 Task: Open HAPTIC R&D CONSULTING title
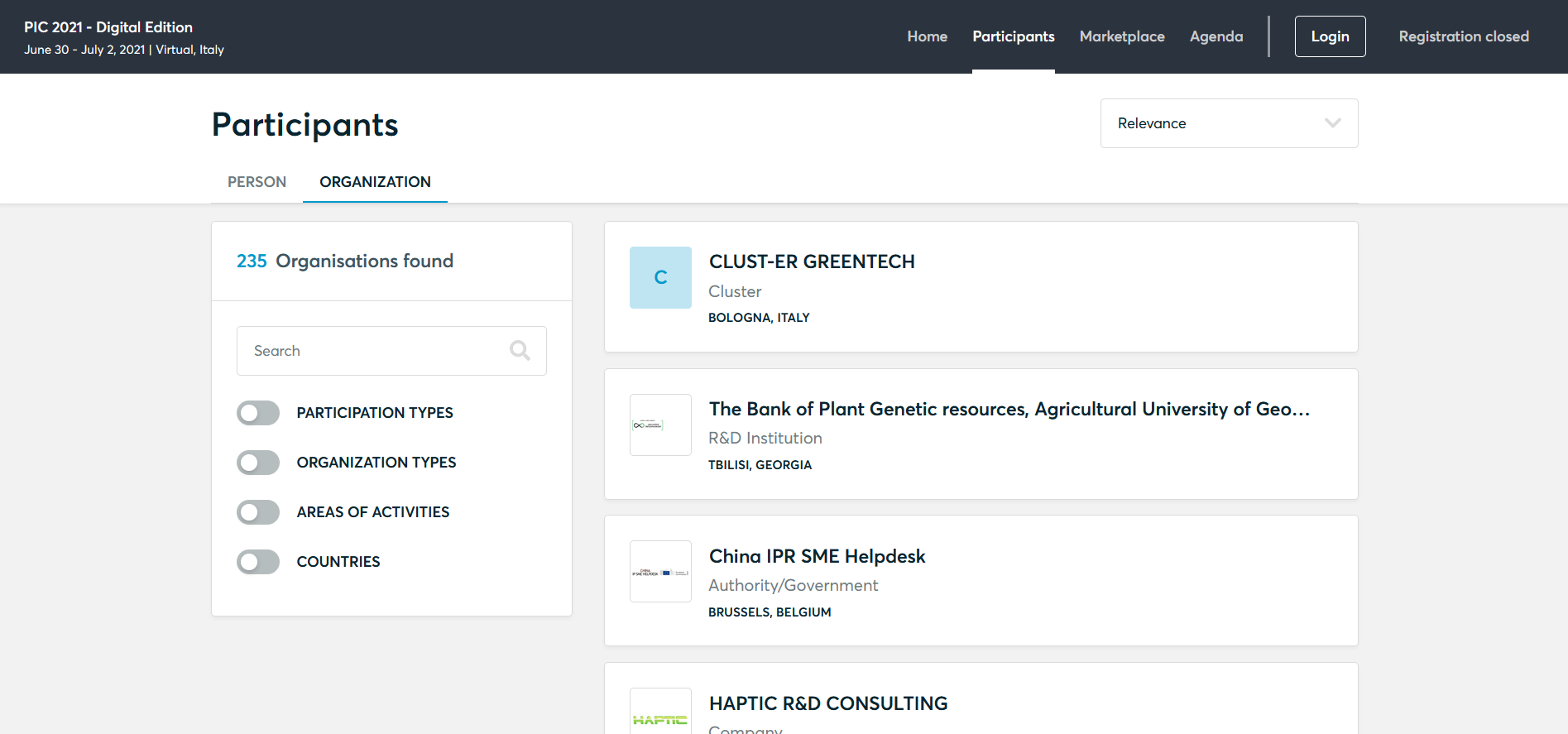coord(828,703)
